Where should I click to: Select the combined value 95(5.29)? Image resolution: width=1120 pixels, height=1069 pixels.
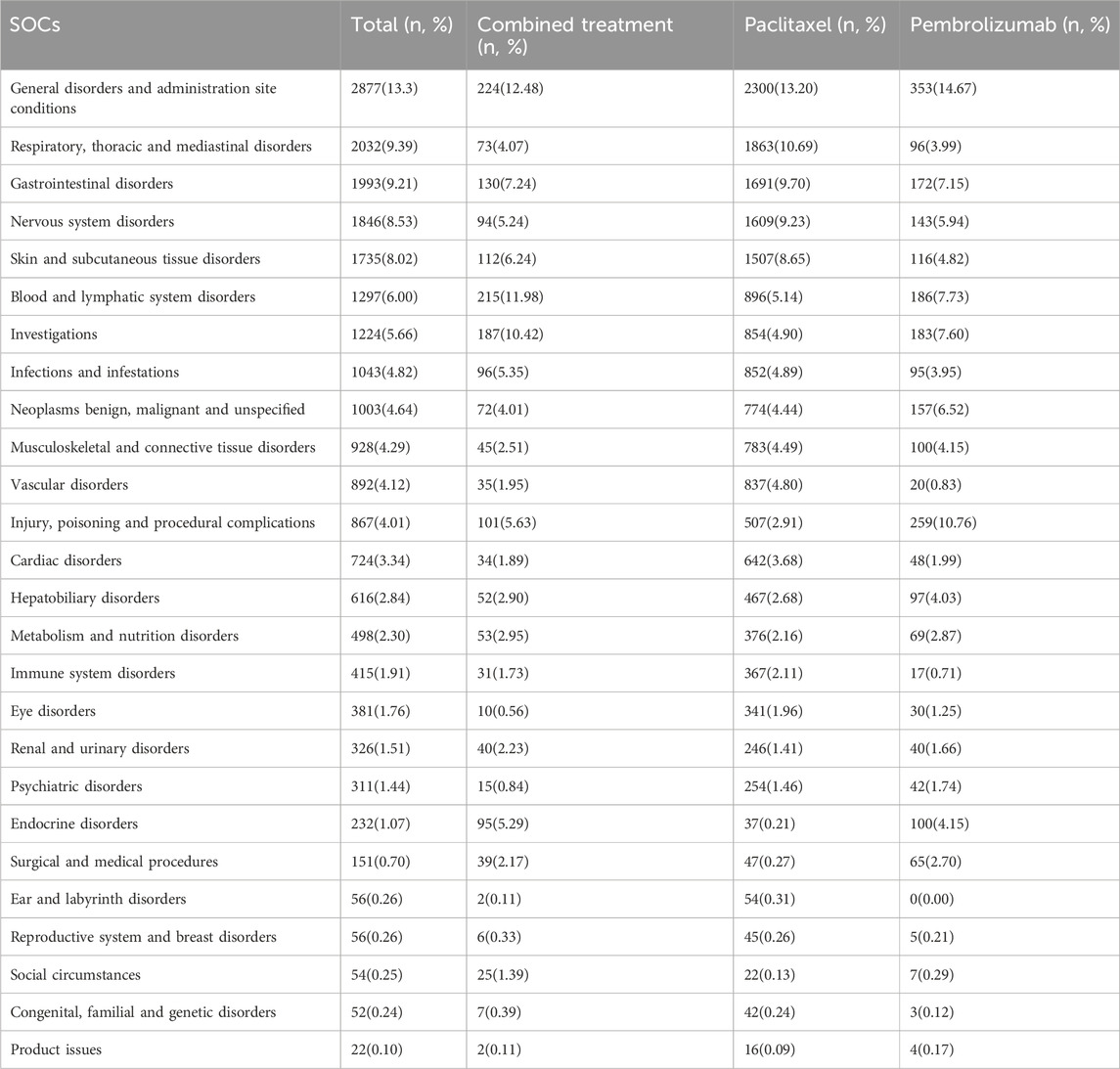[503, 824]
